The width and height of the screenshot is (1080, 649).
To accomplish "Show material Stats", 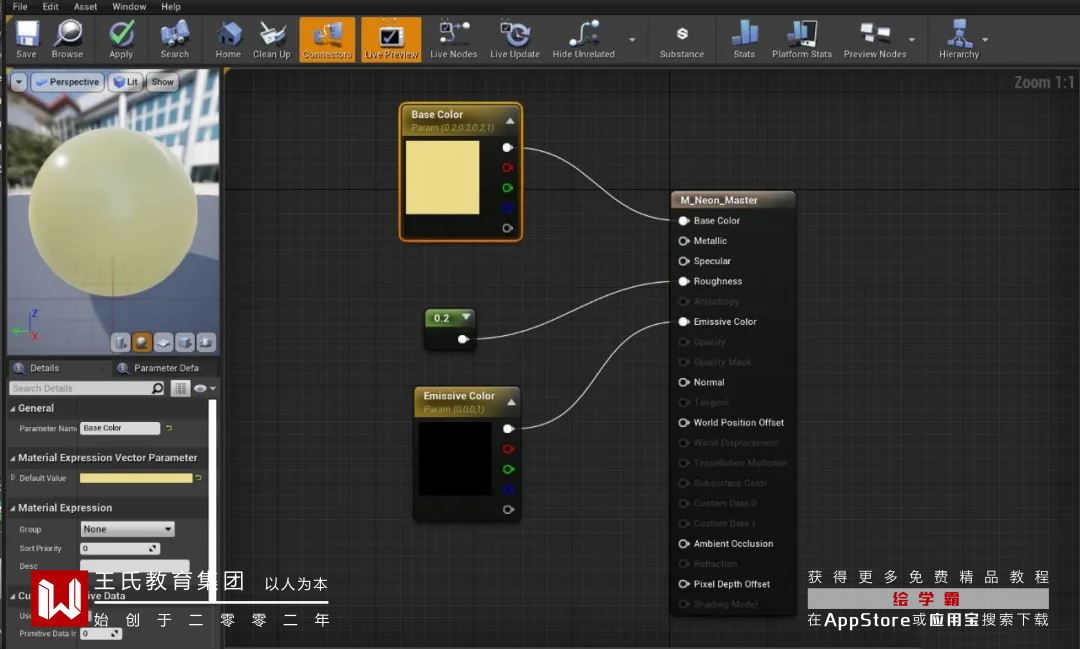I will click(744, 39).
